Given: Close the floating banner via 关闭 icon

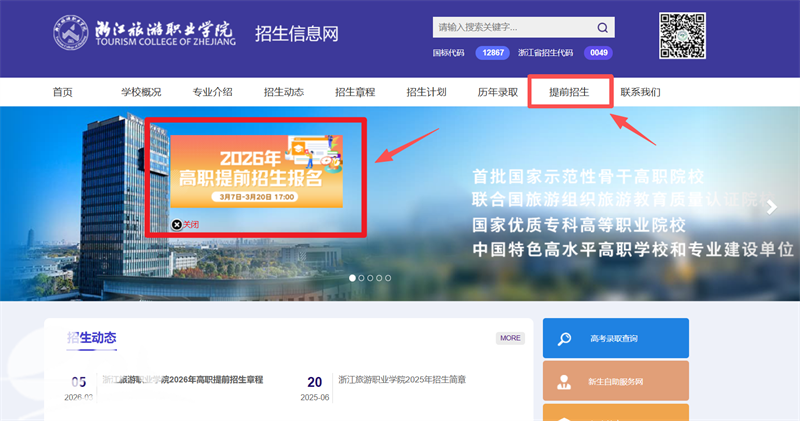Looking at the screenshot, I should (x=178, y=225).
